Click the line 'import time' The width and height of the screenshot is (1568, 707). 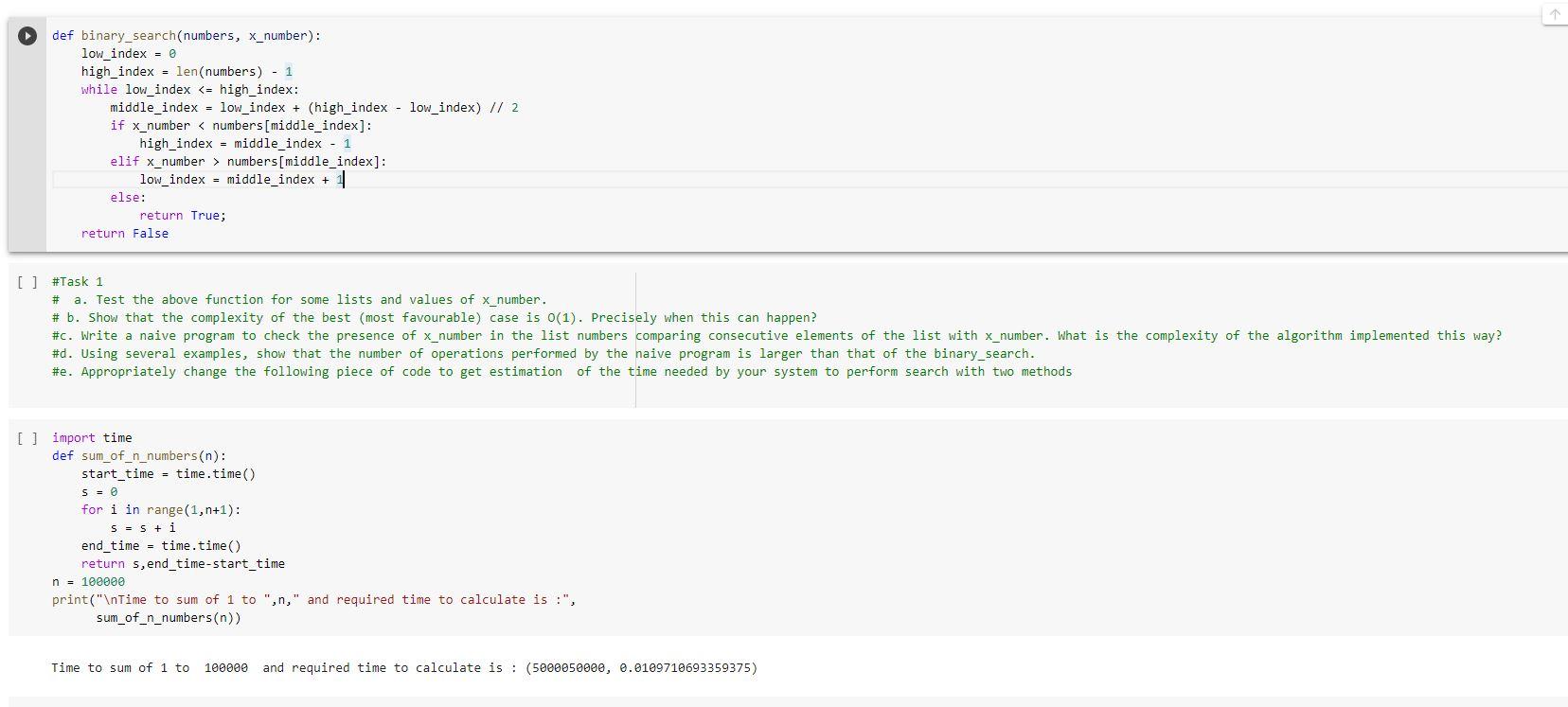(92, 438)
